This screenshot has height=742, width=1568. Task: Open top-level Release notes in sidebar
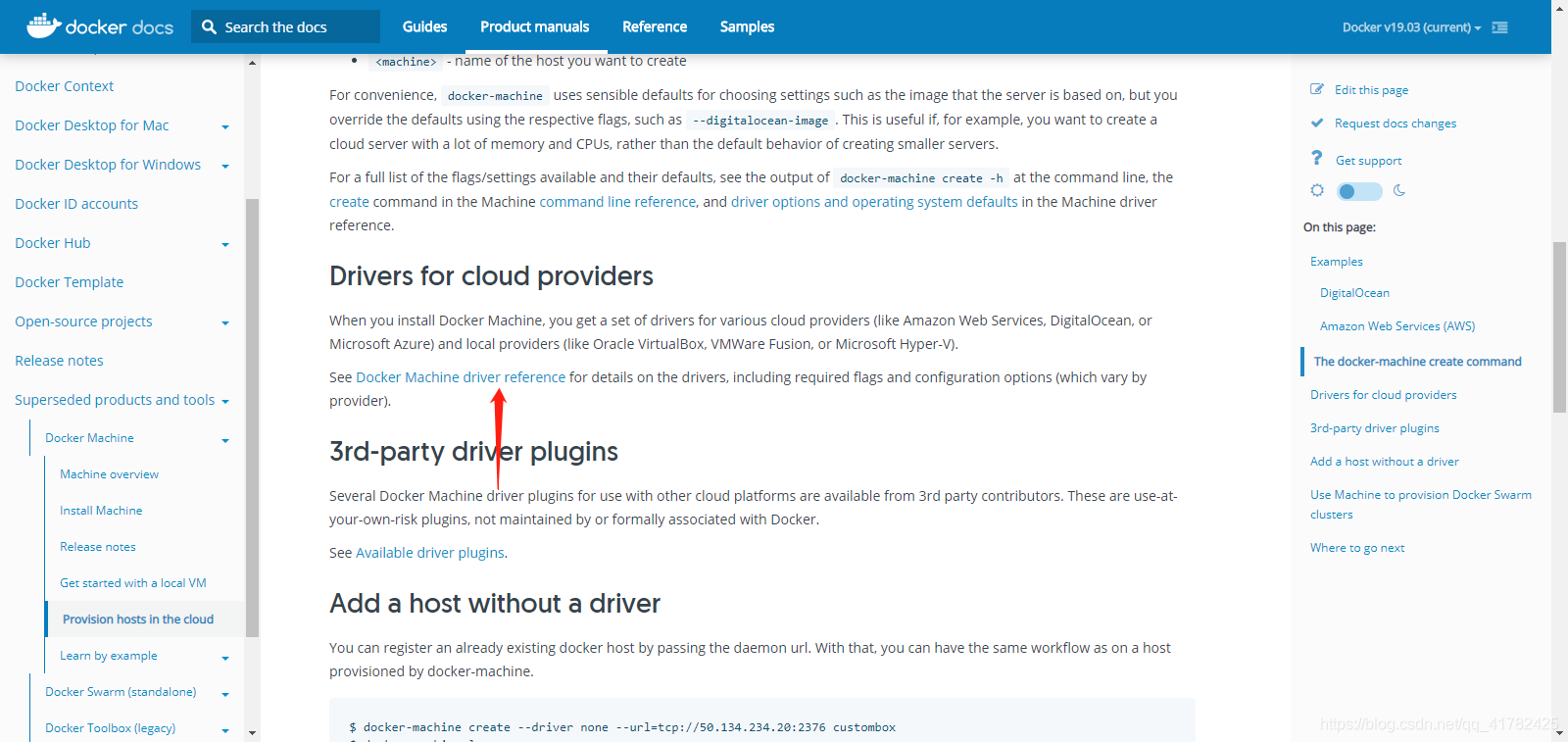(59, 361)
